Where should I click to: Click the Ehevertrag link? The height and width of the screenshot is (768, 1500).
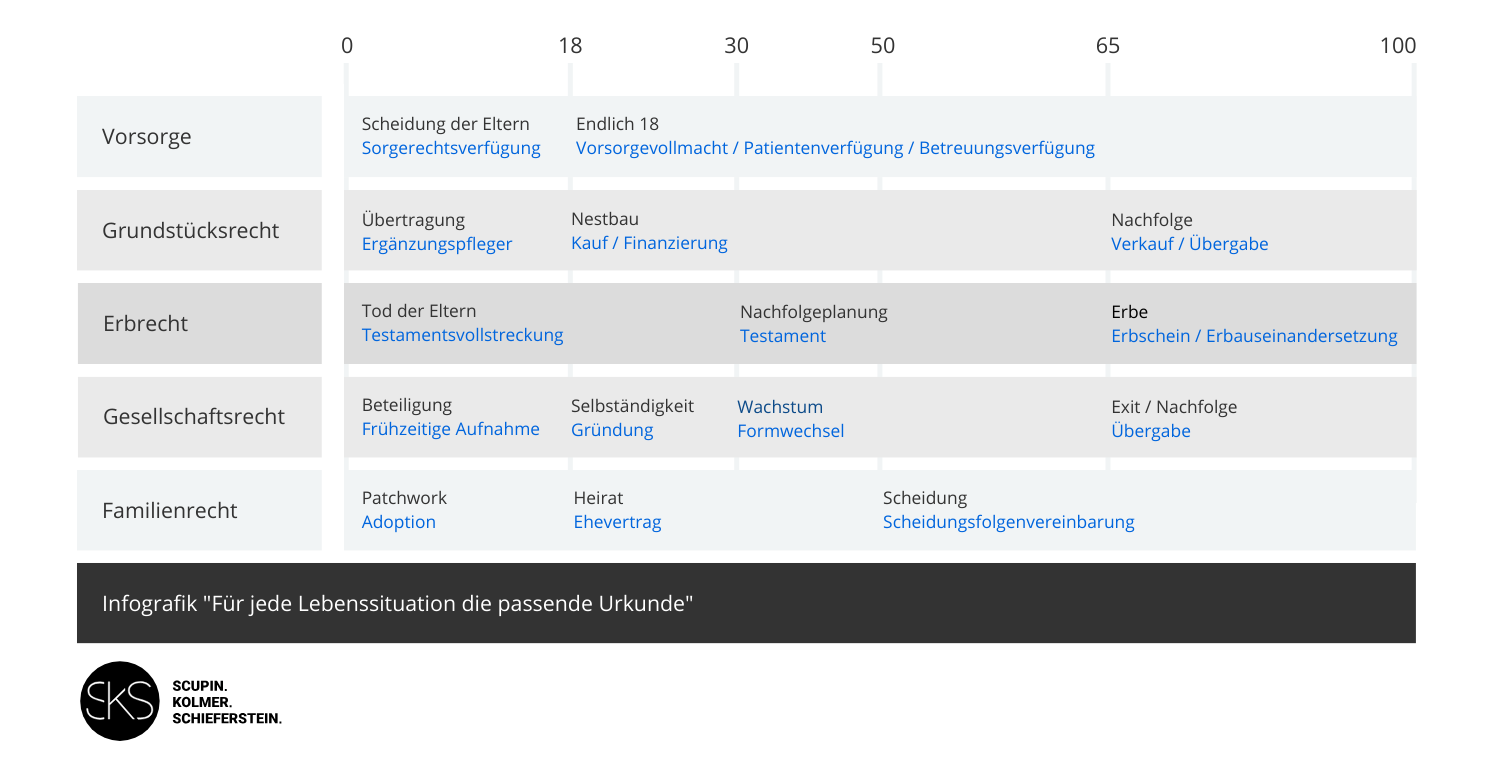tap(617, 522)
